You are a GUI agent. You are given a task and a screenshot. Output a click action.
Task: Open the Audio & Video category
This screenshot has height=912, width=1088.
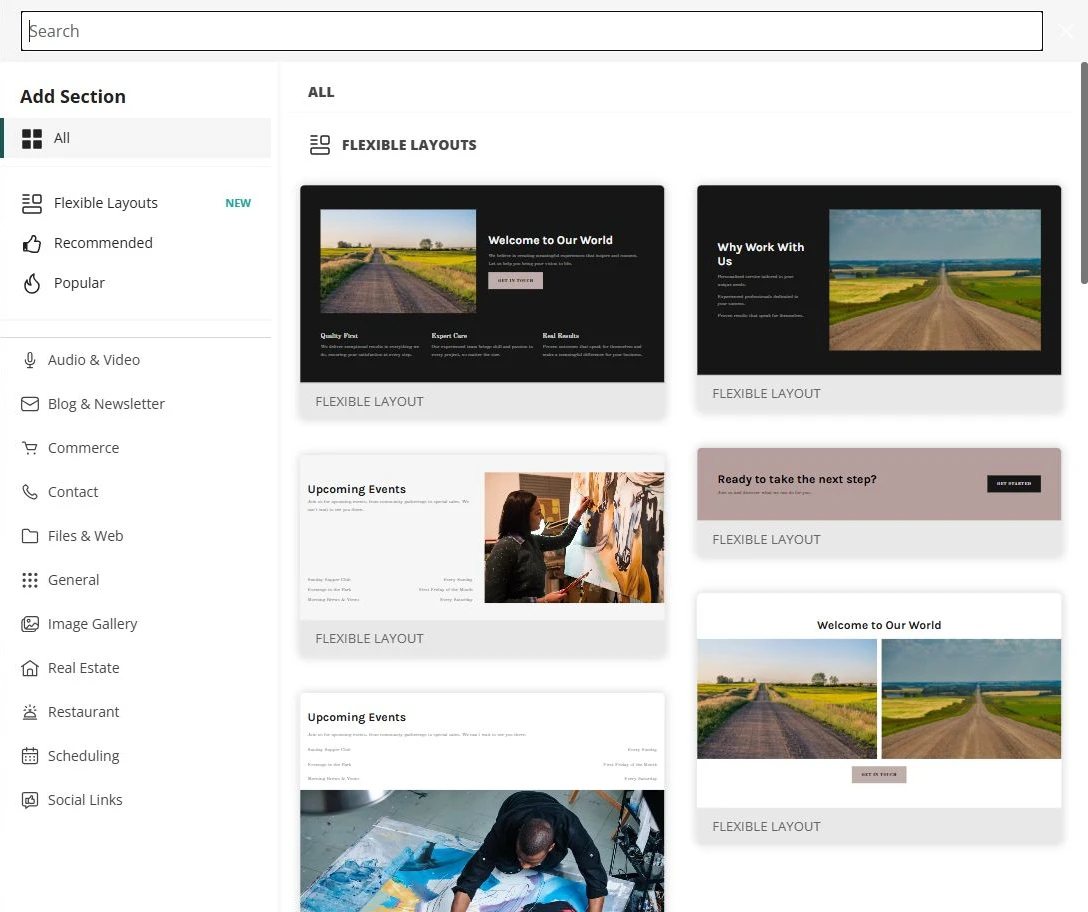click(136, 360)
